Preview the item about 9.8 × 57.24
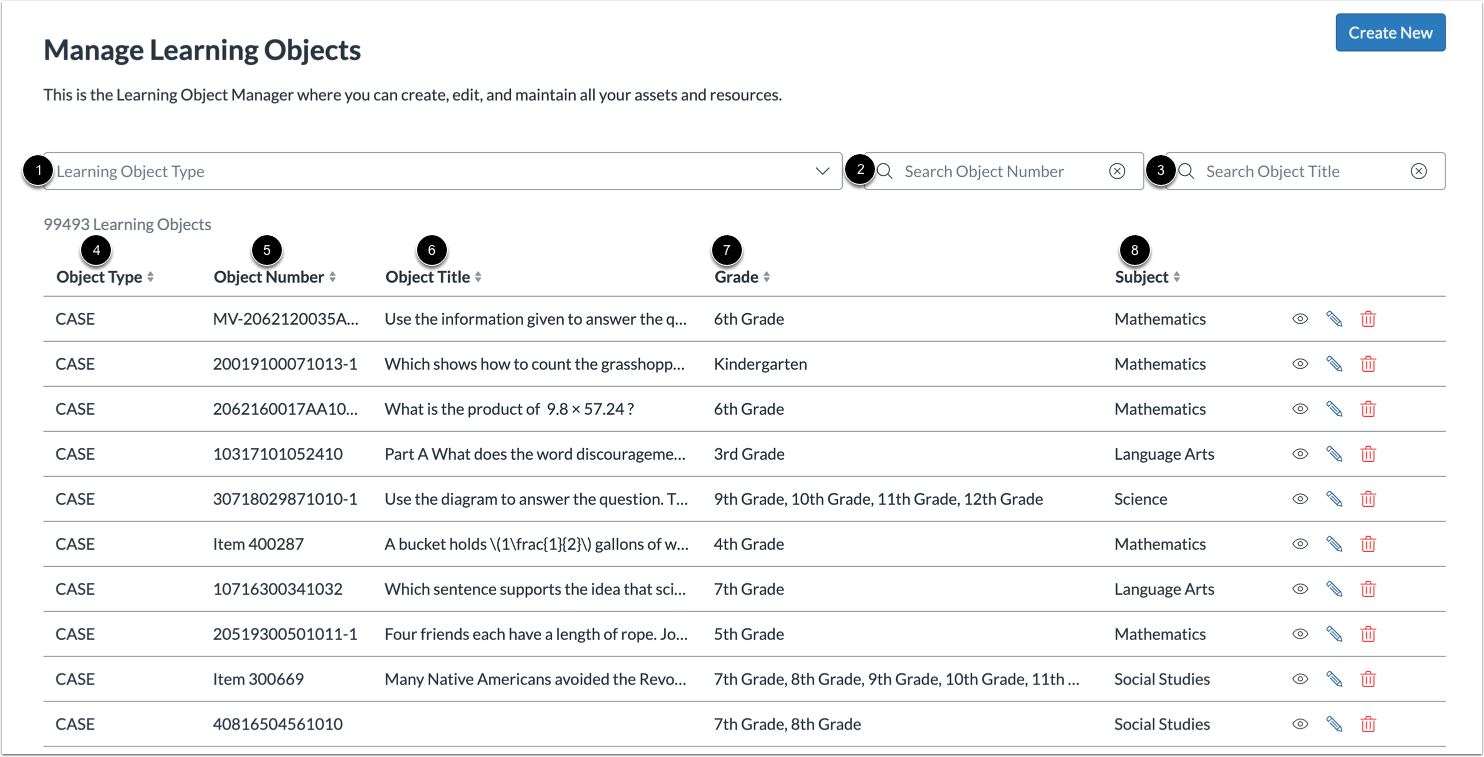The height and width of the screenshot is (757, 1484). click(1299, 408)
